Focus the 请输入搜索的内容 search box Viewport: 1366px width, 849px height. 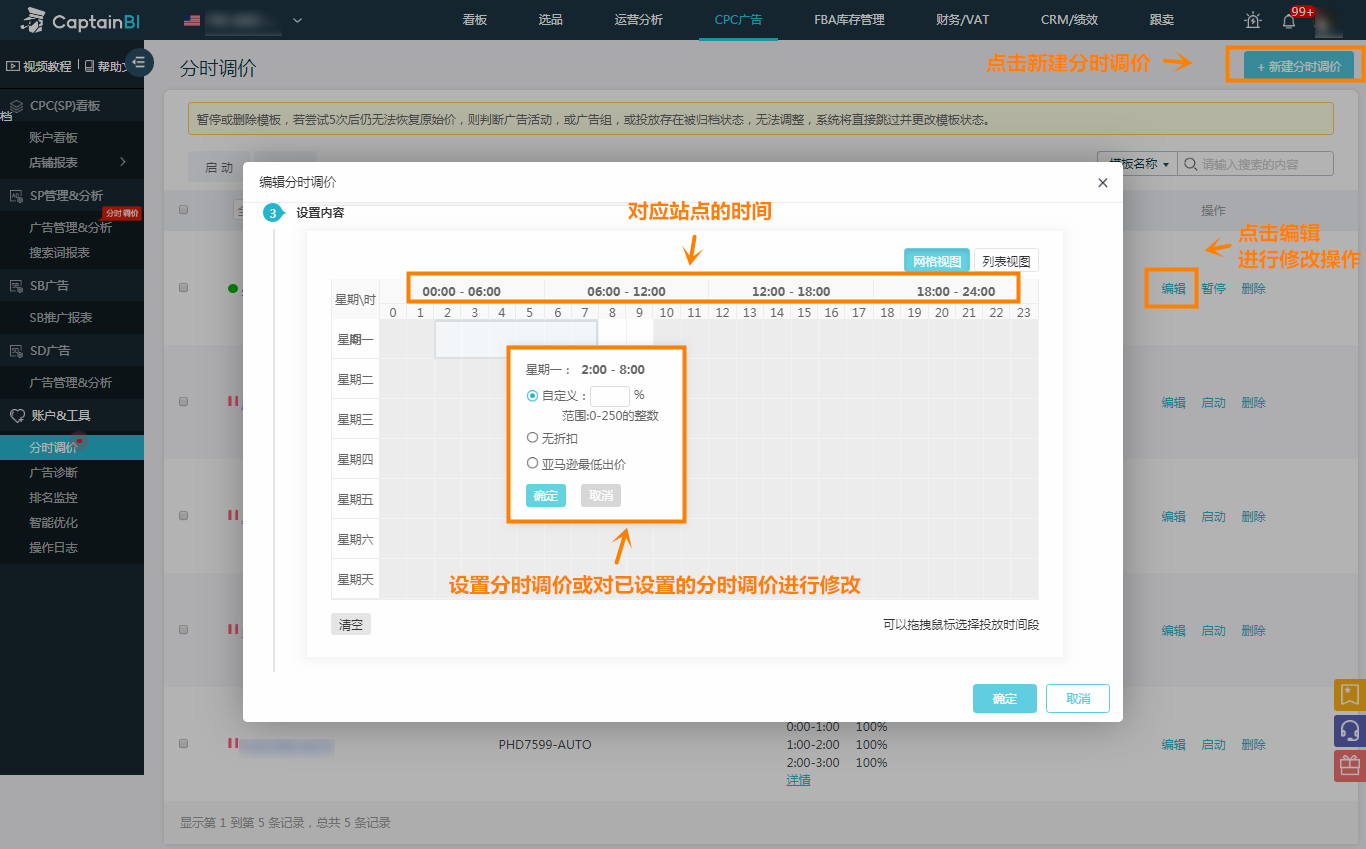point(1255,164)
